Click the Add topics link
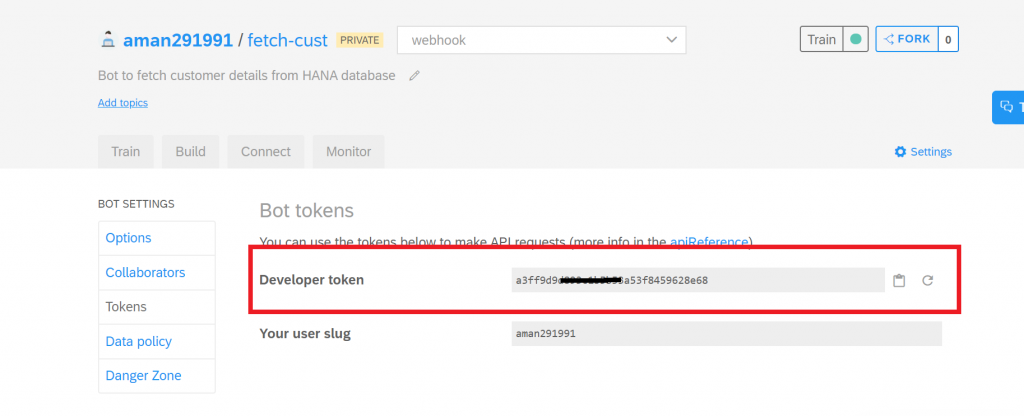Screen dimensions: 1024x416 (123, 103)
